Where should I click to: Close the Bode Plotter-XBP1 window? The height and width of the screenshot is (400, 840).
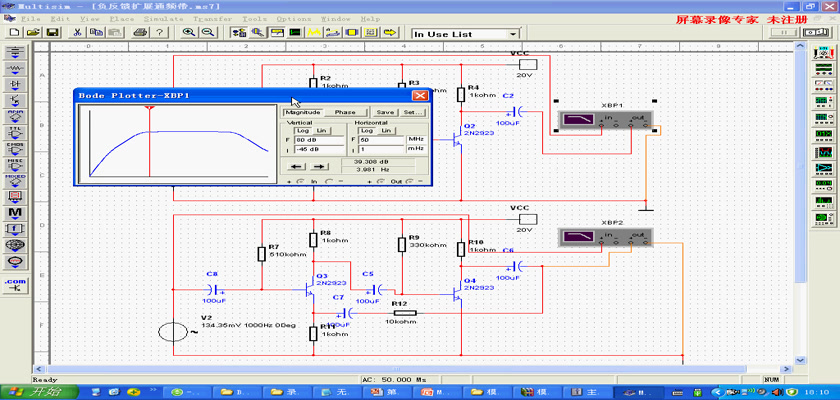(x=421, y=95)
